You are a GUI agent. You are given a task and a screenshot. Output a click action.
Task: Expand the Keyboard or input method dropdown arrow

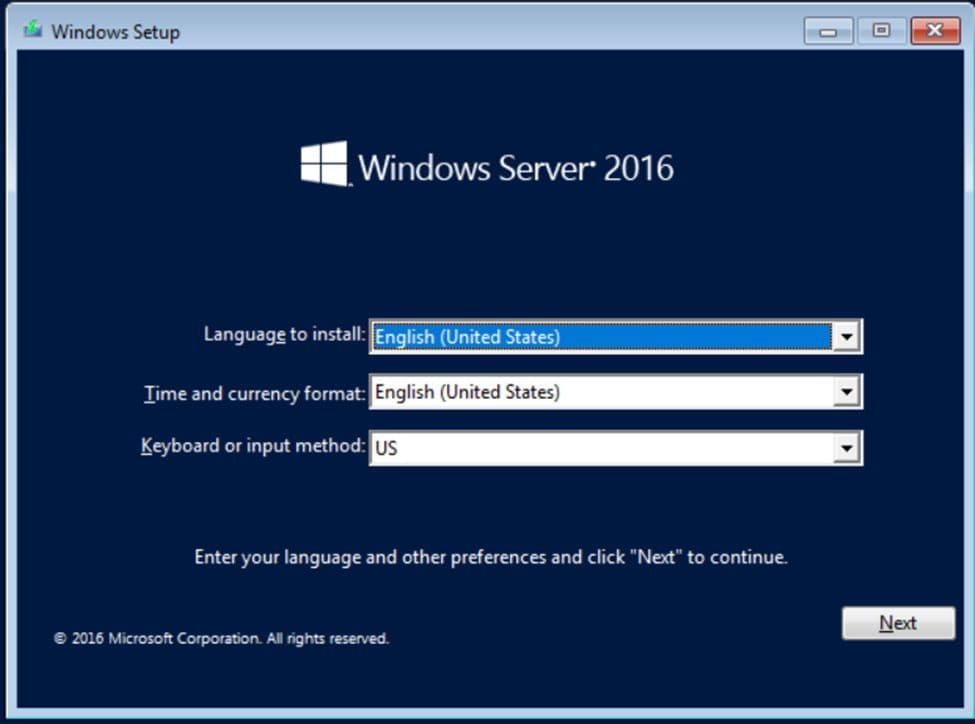point(846,448)
